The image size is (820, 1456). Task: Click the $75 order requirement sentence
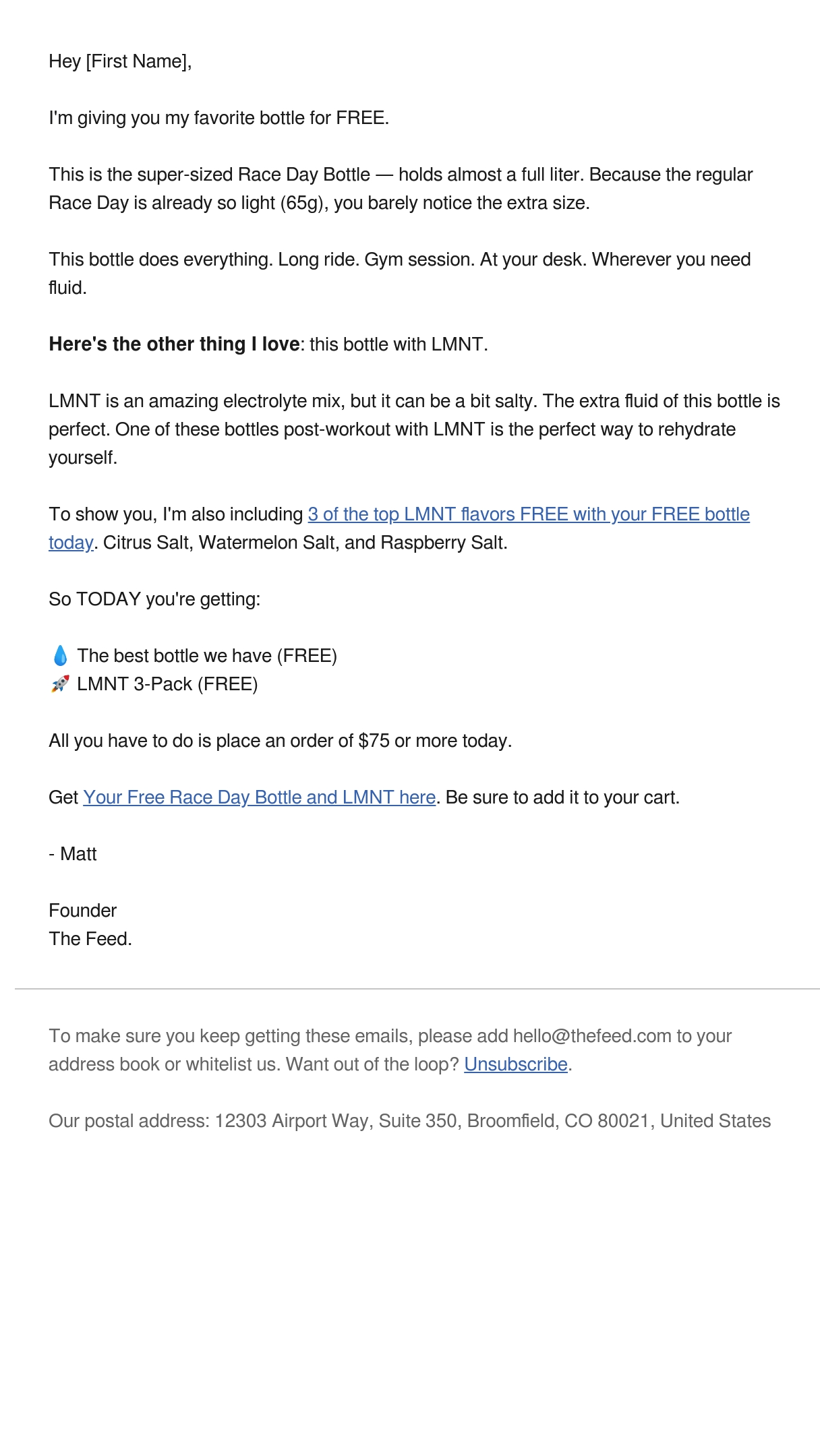281,741
